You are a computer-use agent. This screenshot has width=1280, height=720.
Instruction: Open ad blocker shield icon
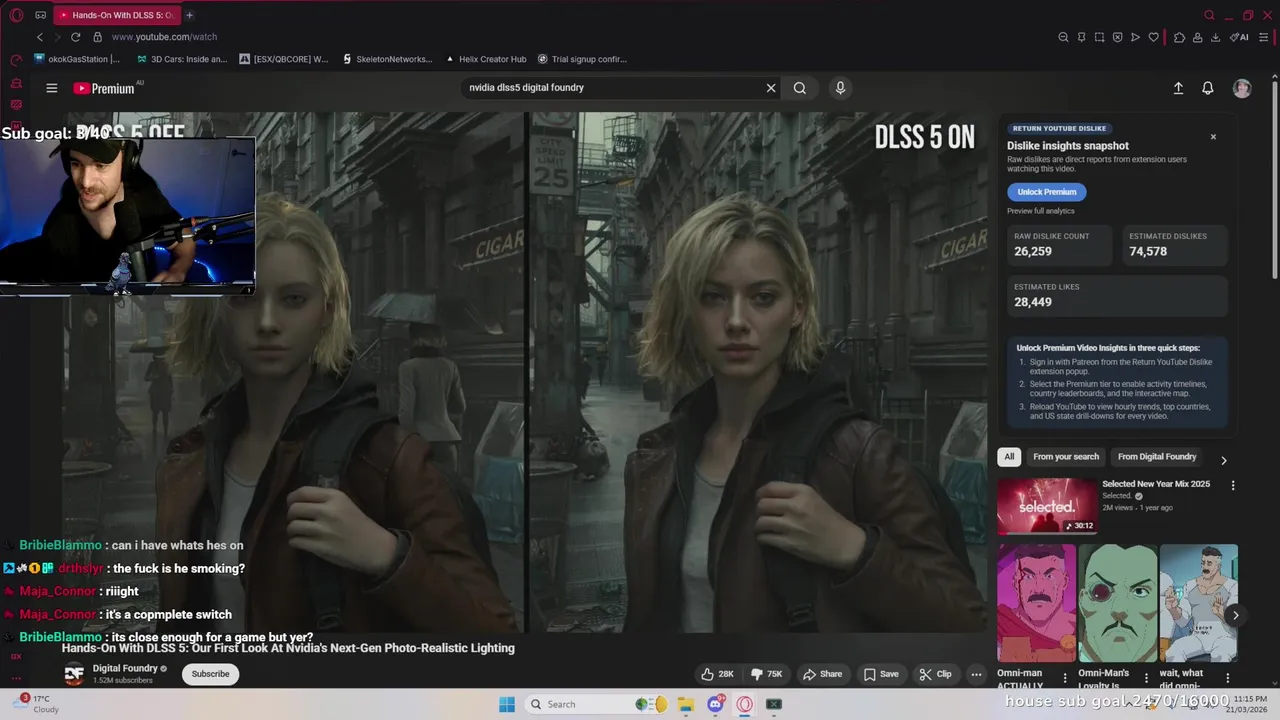point(1117,37)
